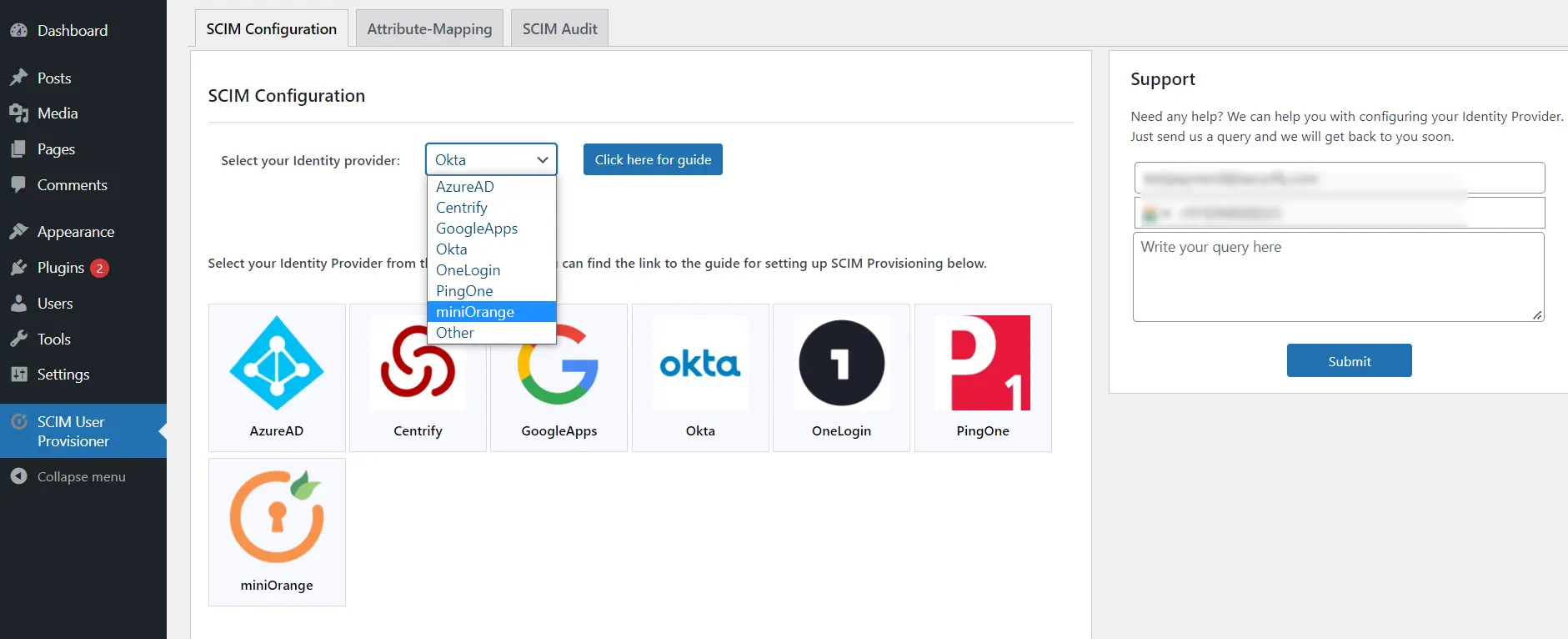Click the PingOne logo tile
The image size is (1568, 639).
click(983, 378)
